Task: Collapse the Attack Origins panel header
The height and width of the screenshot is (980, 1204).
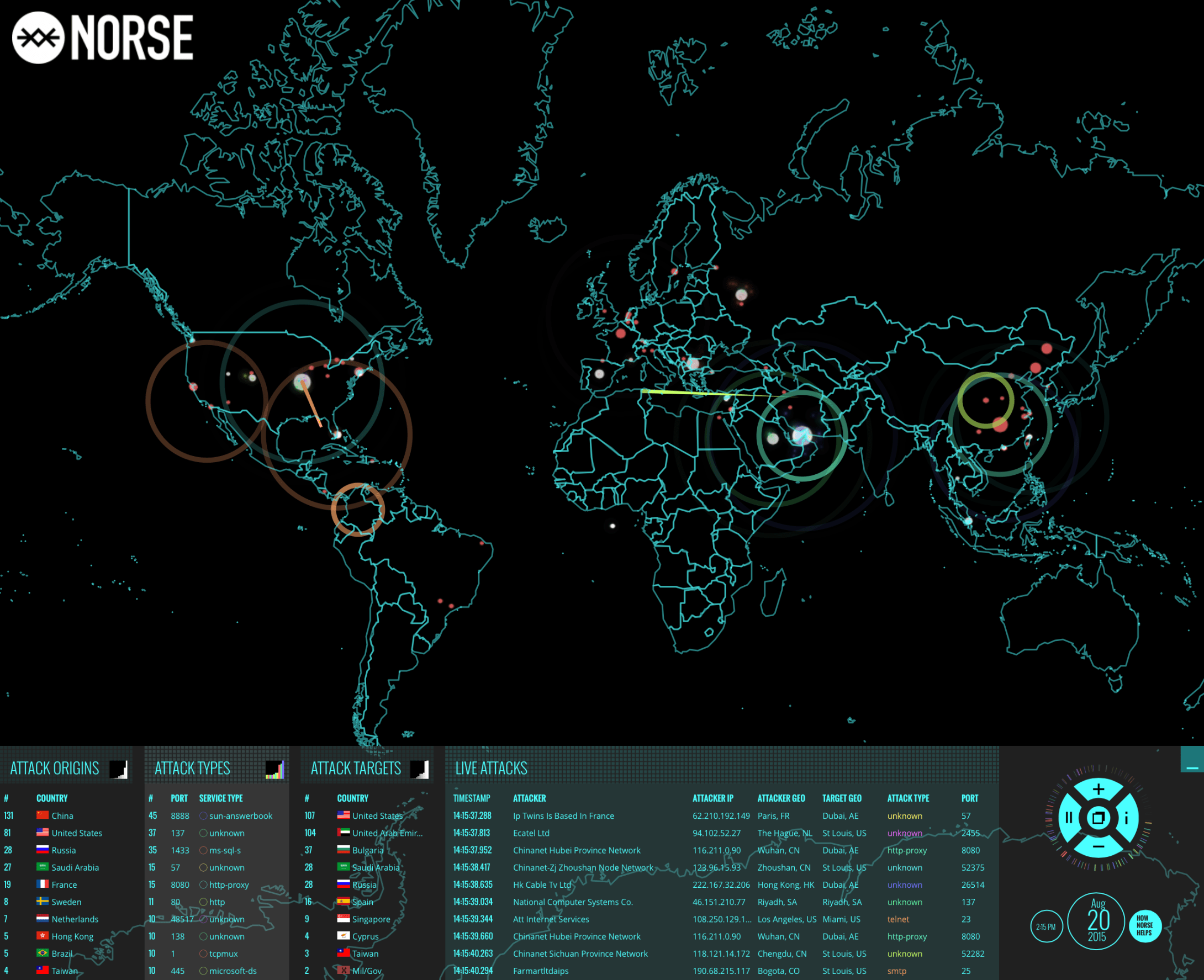Action: coord(55,769)
